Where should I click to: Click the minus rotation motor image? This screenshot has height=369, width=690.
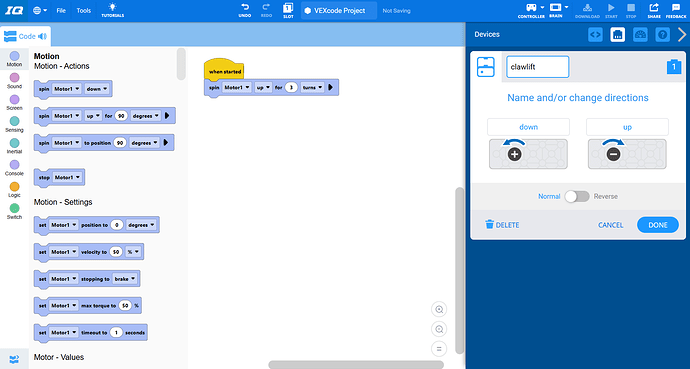[x=627, y=154]
